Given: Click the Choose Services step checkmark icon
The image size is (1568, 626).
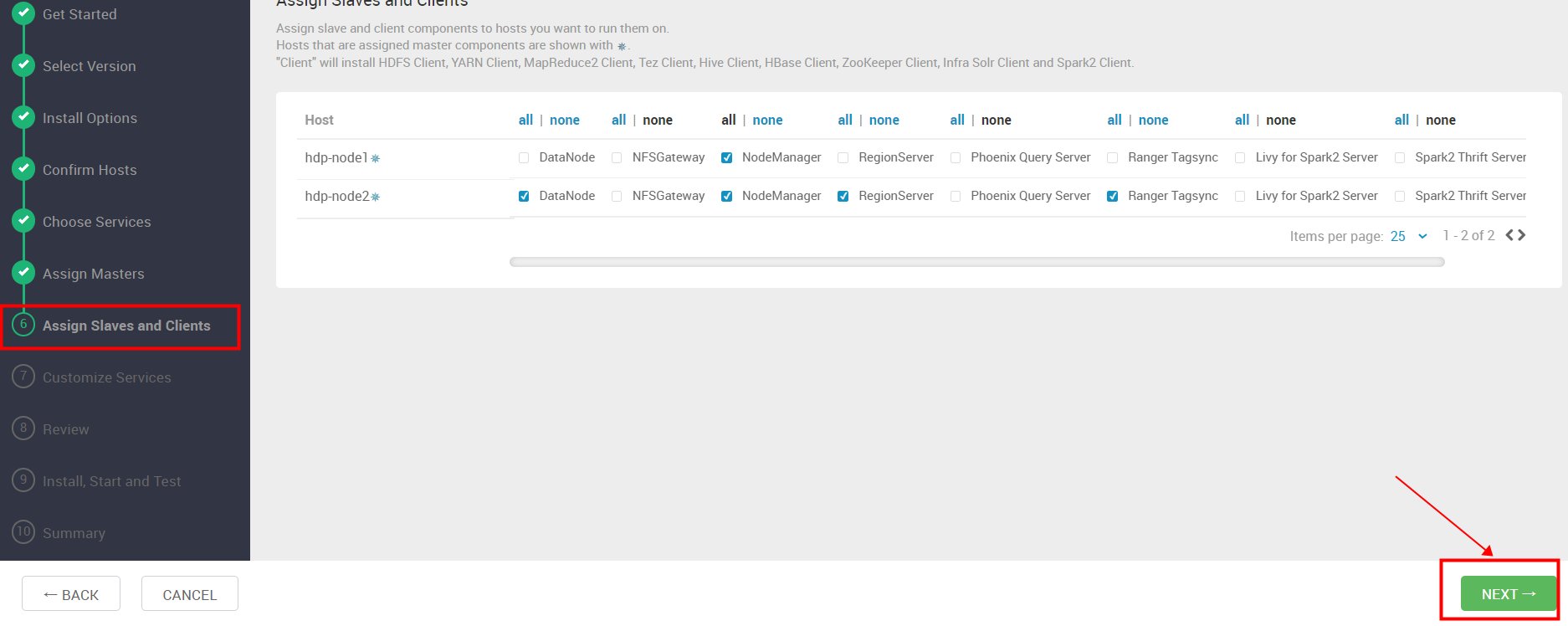Looking at the screenshot, I should (x=23, y=220).
